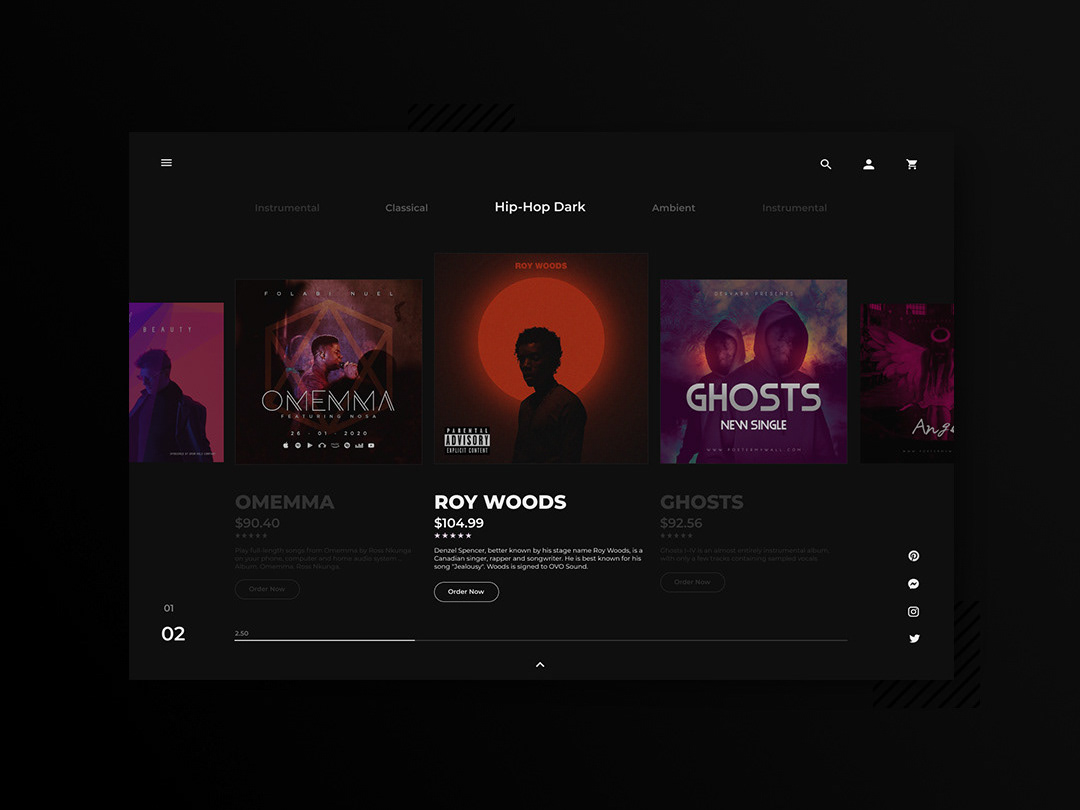Select the Ambient genre tab

click(x=673, y=207)
